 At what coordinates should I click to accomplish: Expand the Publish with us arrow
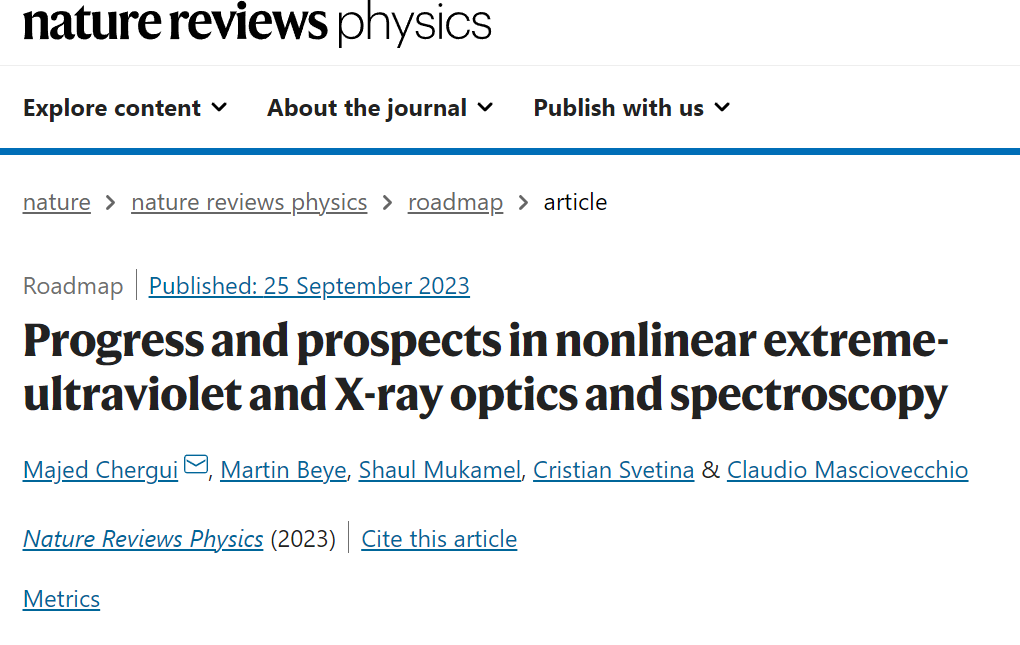[x=722, y=107]
